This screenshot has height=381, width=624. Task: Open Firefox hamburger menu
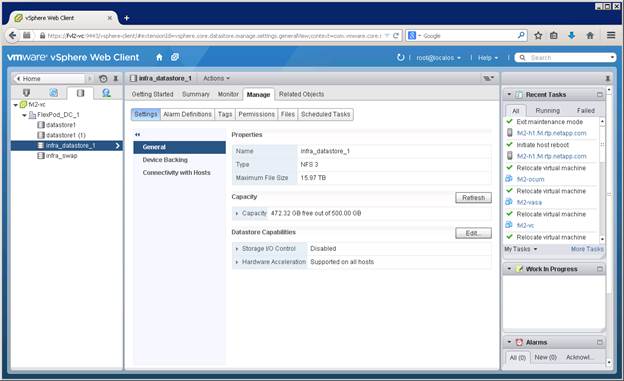(x=611, y=35)
